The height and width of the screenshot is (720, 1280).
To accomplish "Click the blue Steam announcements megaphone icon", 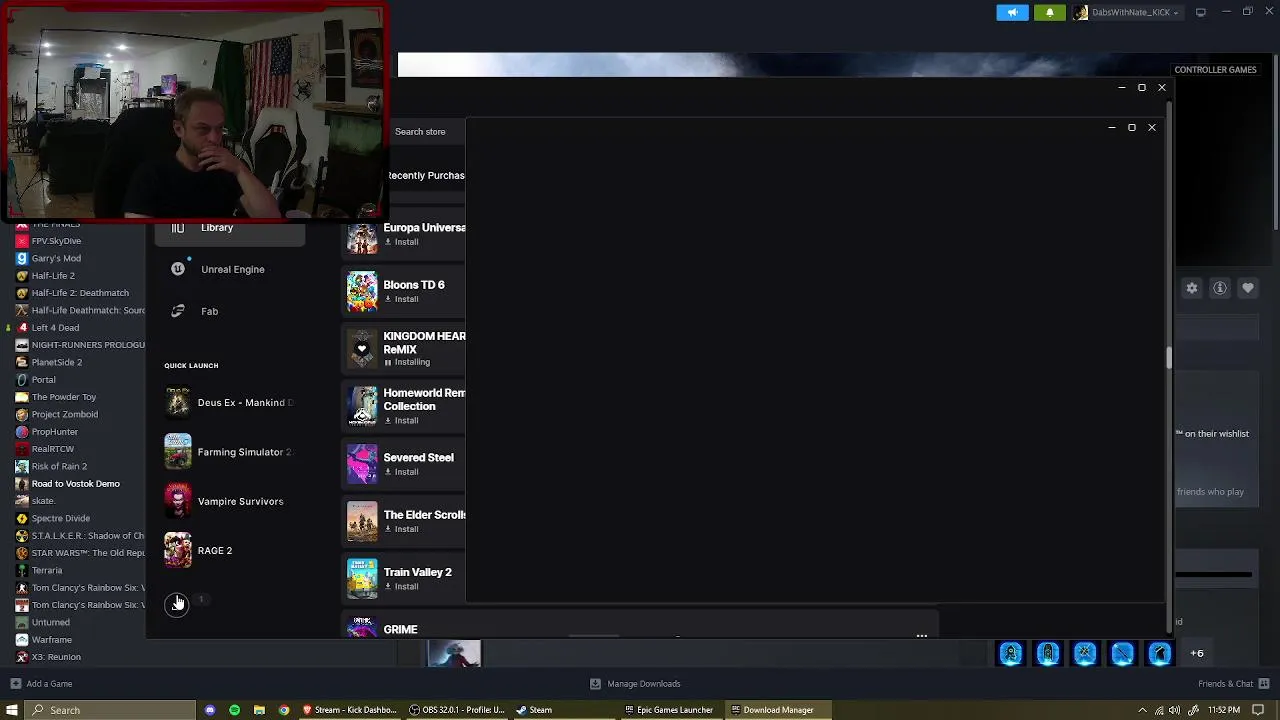I will coord(1012,12).
